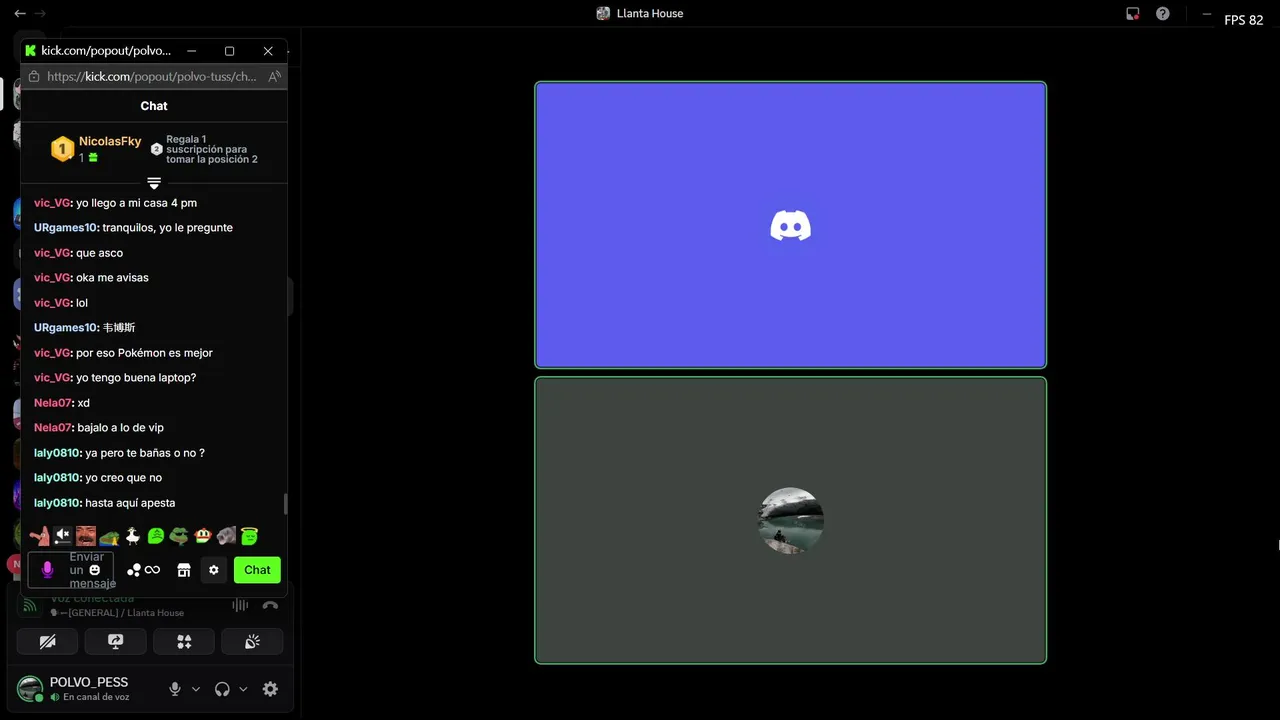
Task: Click laly0810 username on 'hasta aquí apesta'
Action: point(58,503)
